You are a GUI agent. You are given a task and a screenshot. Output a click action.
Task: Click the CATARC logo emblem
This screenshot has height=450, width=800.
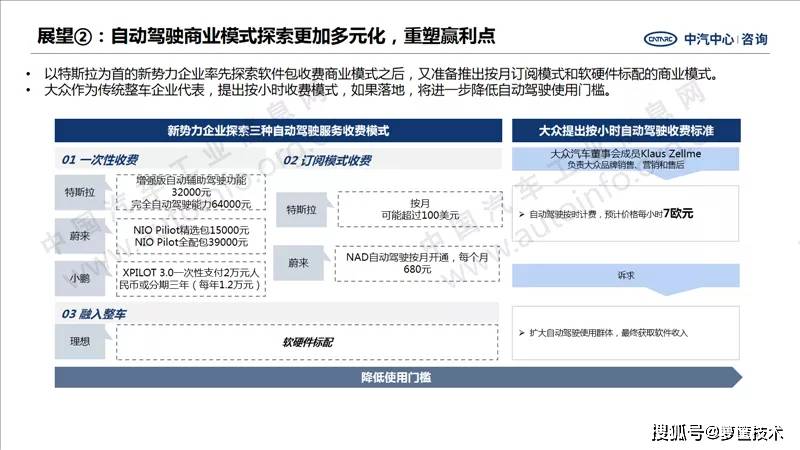click(660, 39)
